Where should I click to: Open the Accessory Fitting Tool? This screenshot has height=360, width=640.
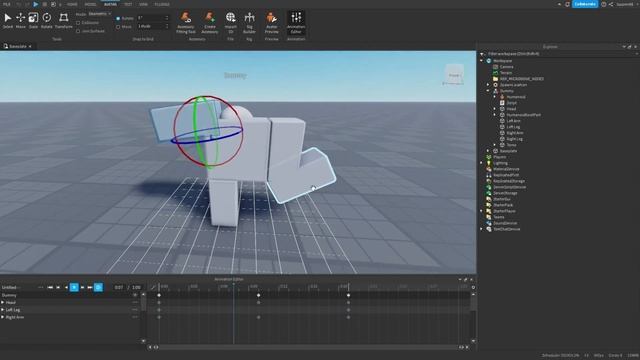186,22
